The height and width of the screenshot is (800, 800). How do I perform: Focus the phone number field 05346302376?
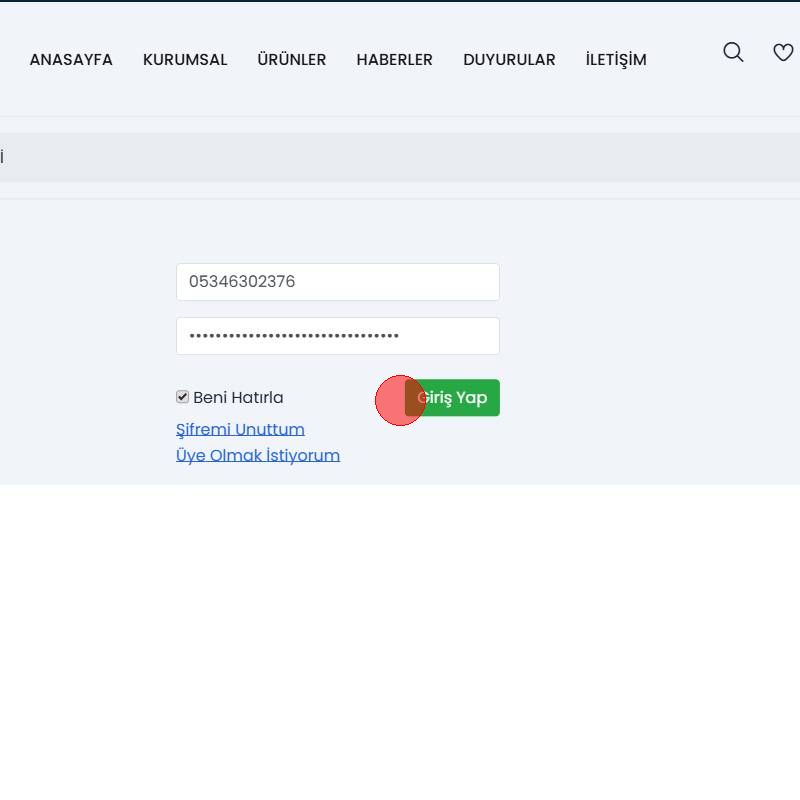337,282
